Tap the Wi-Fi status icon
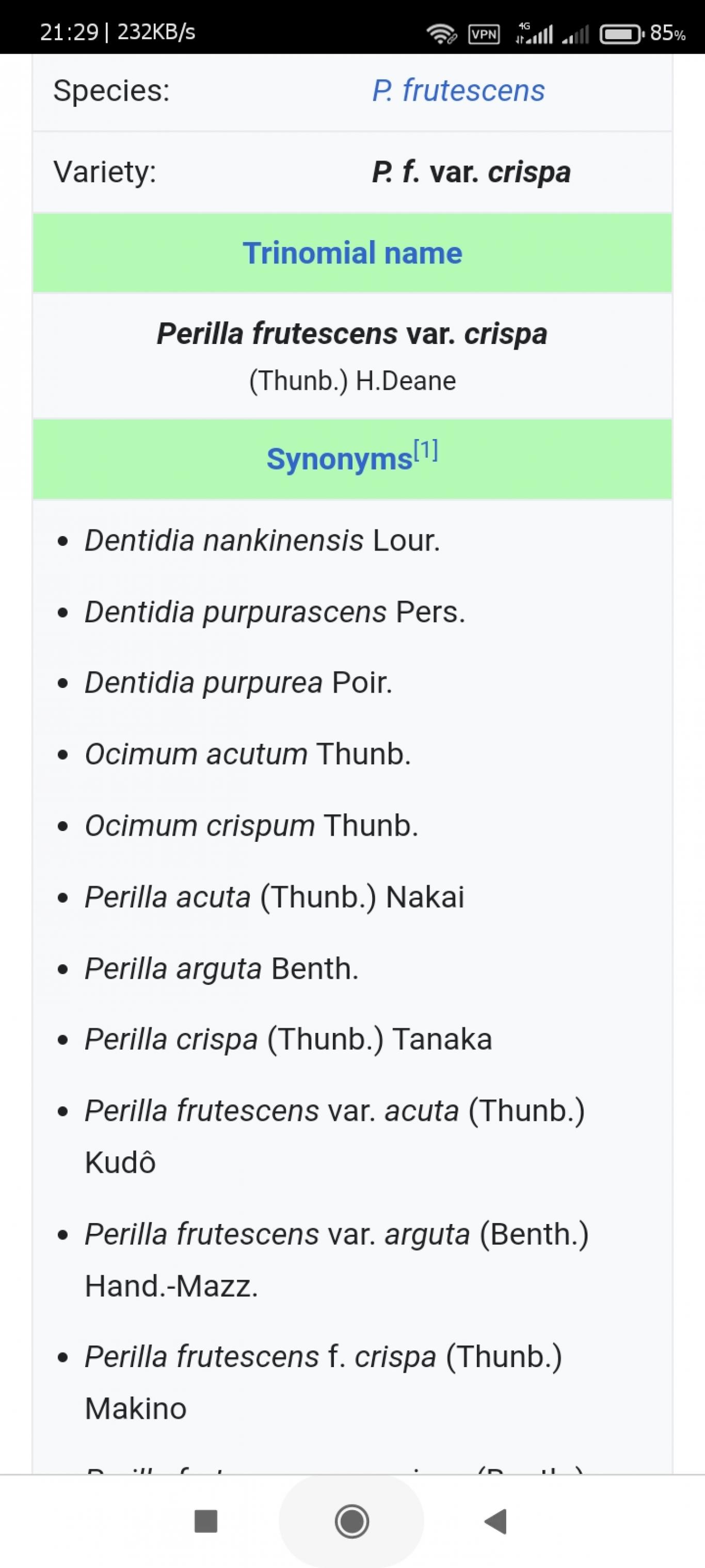705x1568 pixels. (x=441, y=34)
